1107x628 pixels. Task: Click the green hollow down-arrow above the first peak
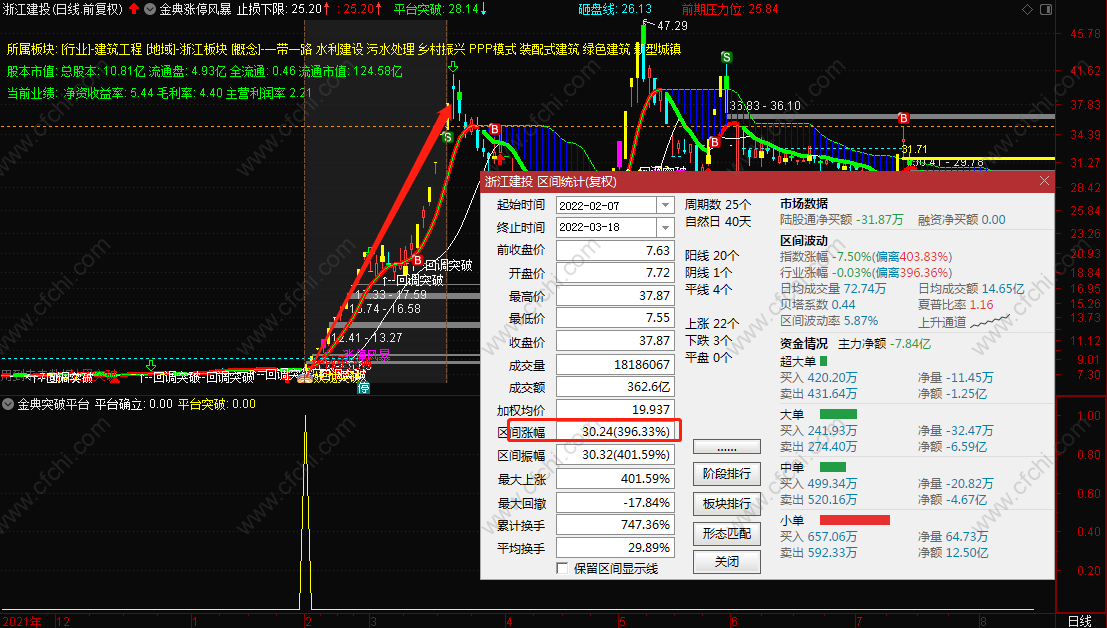[x=453, y=66]
